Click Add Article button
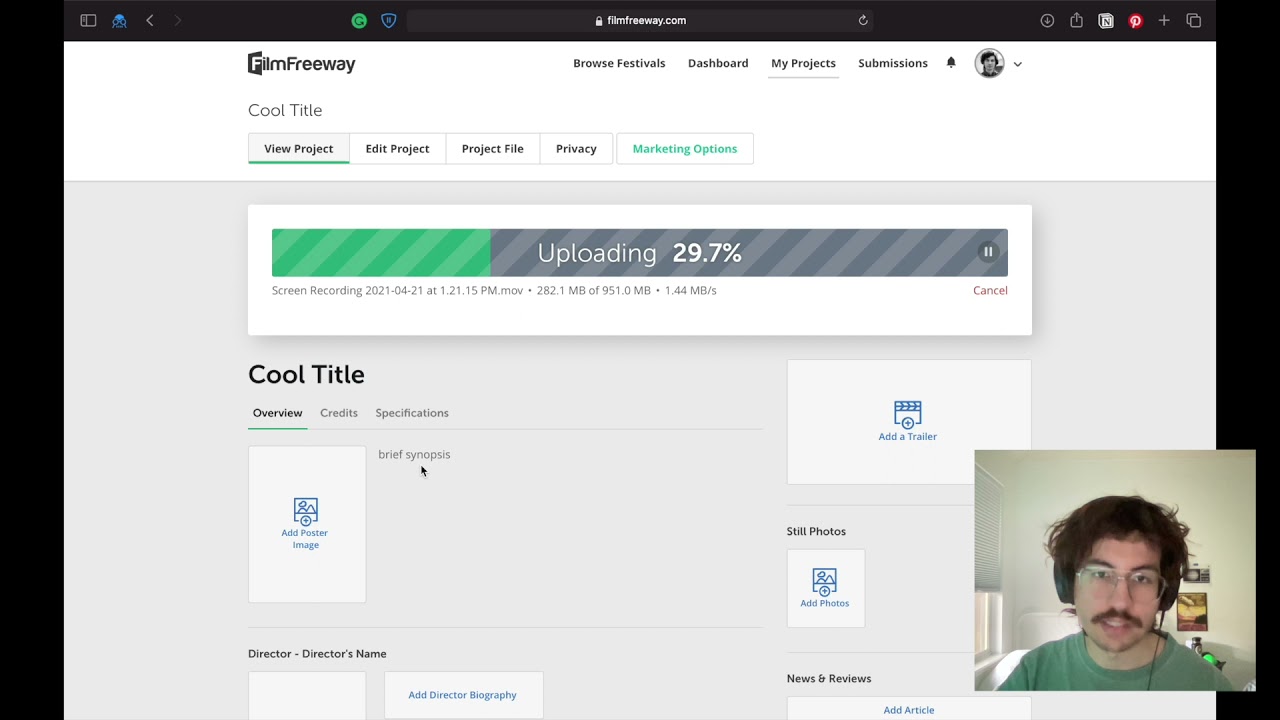The image size is (1280, 720). (x=909, y=709)
